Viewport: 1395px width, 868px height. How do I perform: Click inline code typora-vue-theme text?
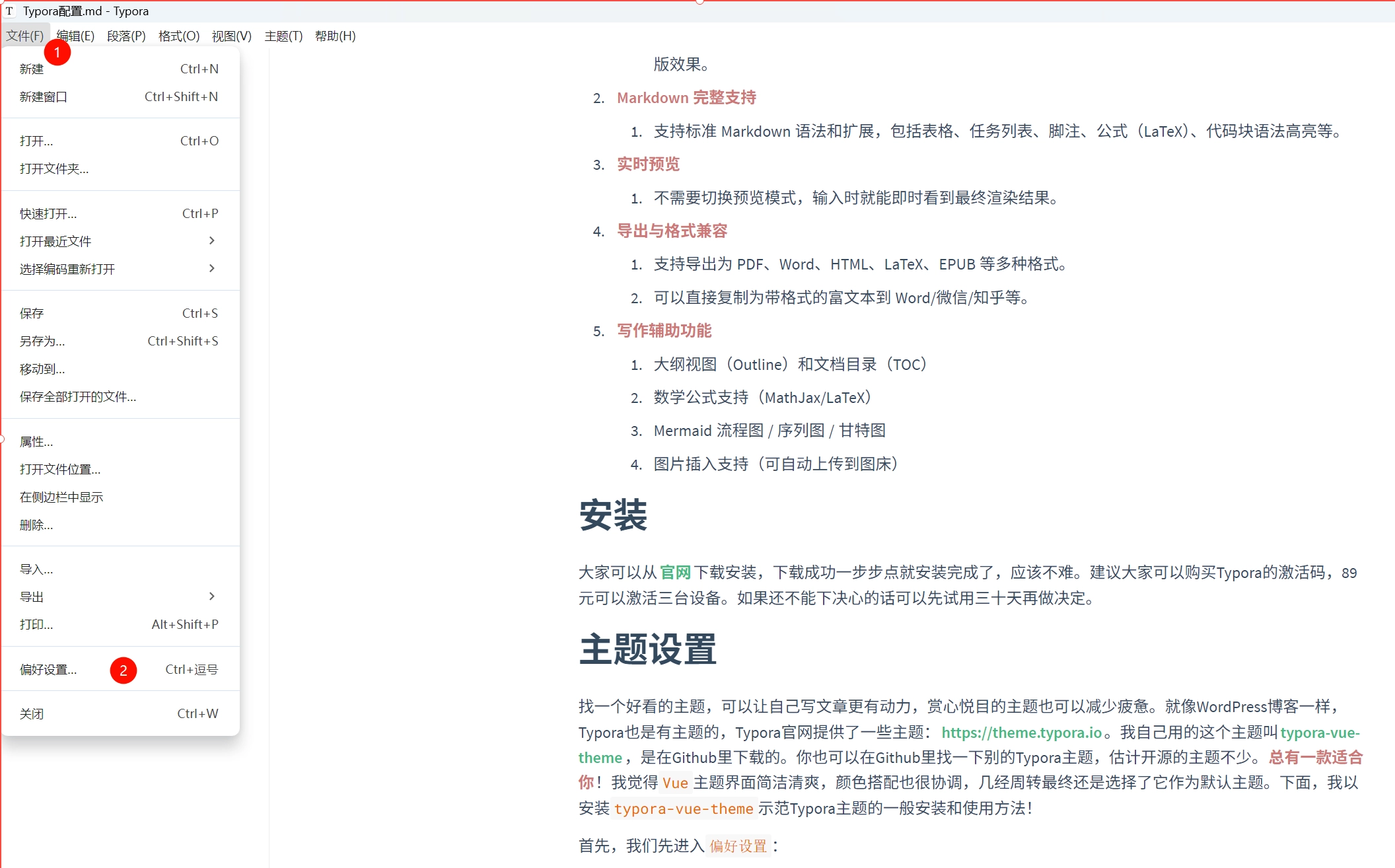[x=684, y=809]
